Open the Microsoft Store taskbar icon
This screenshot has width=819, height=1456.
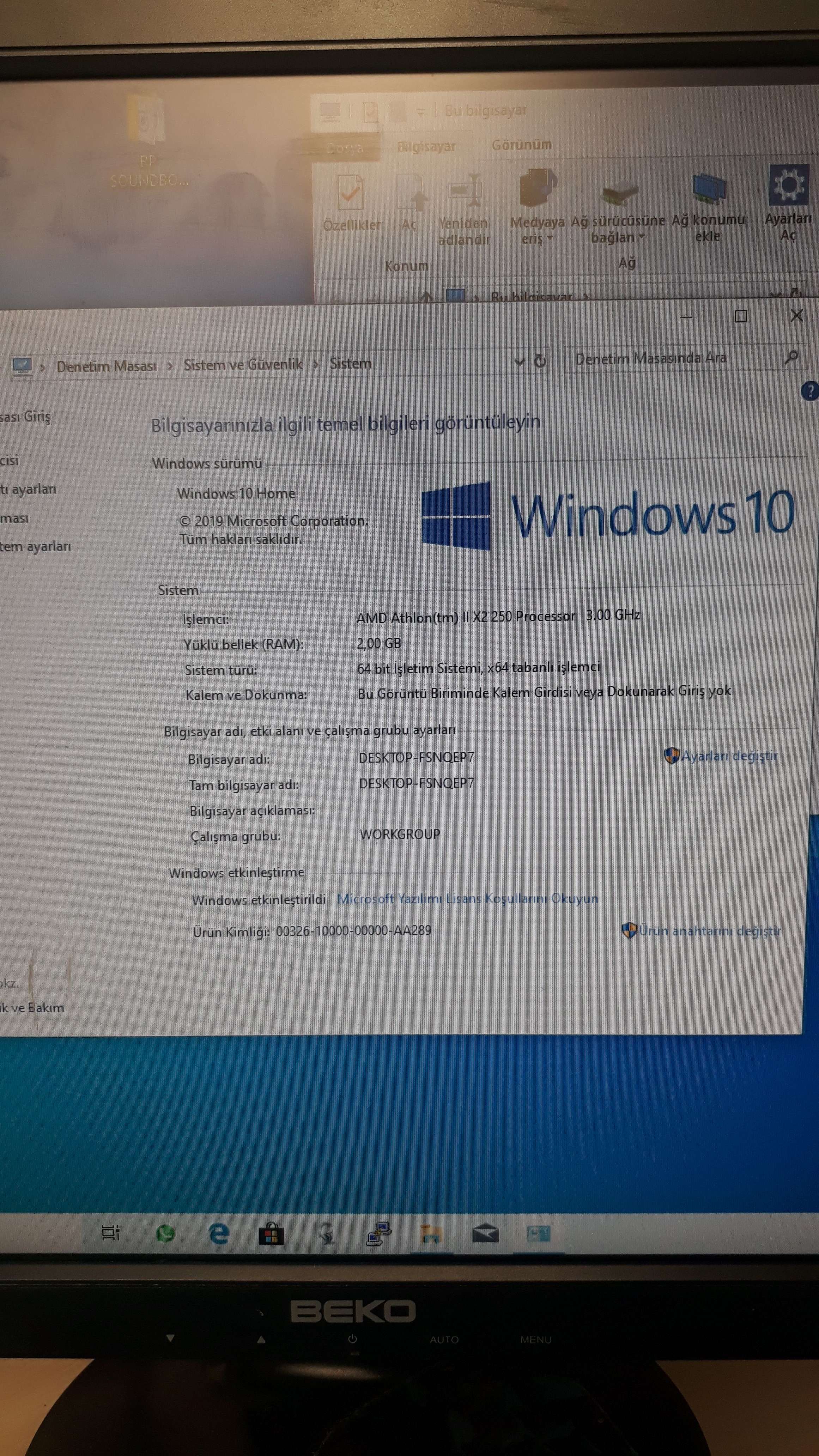271,1233
